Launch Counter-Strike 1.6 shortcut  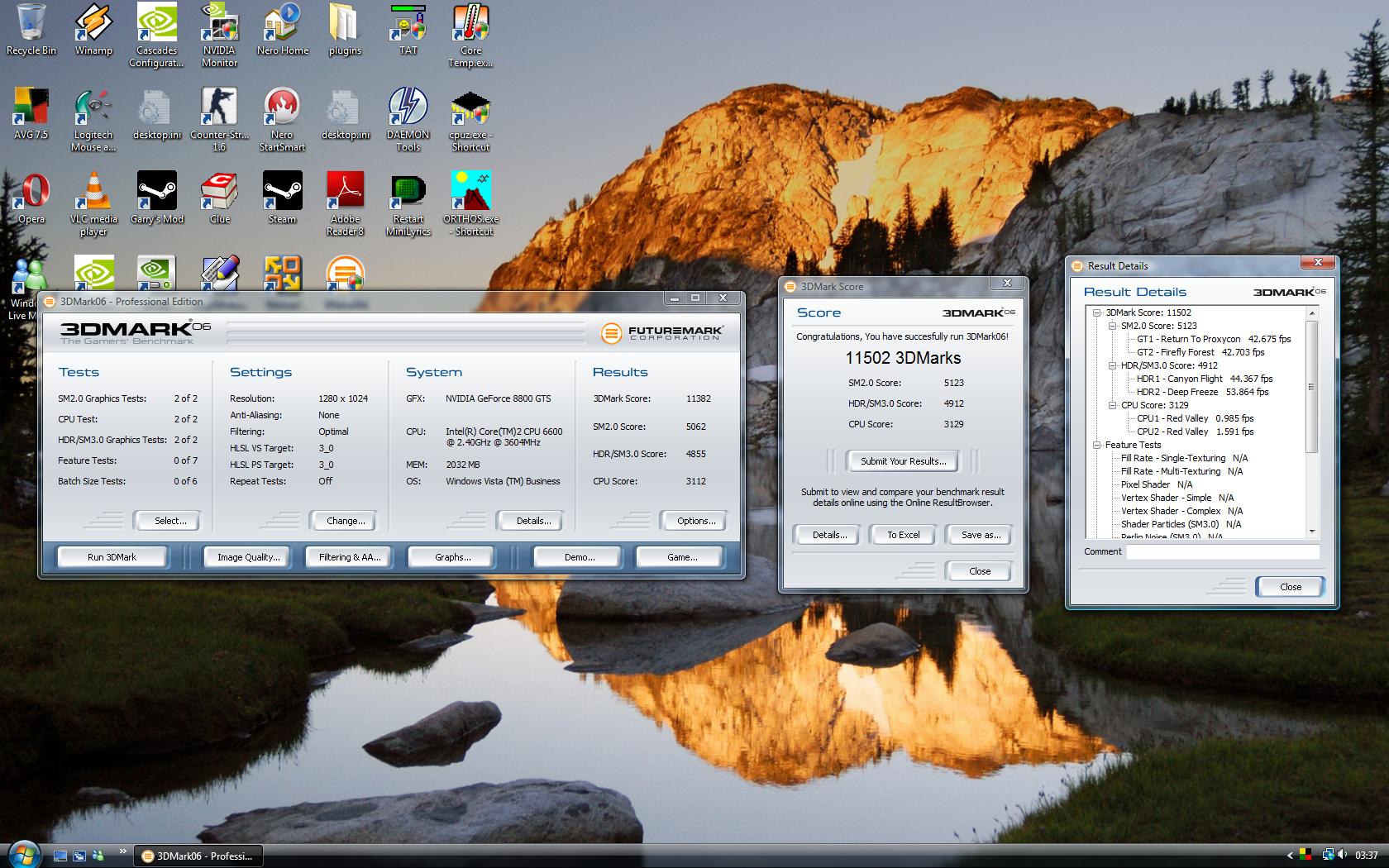tap(219, 119)
